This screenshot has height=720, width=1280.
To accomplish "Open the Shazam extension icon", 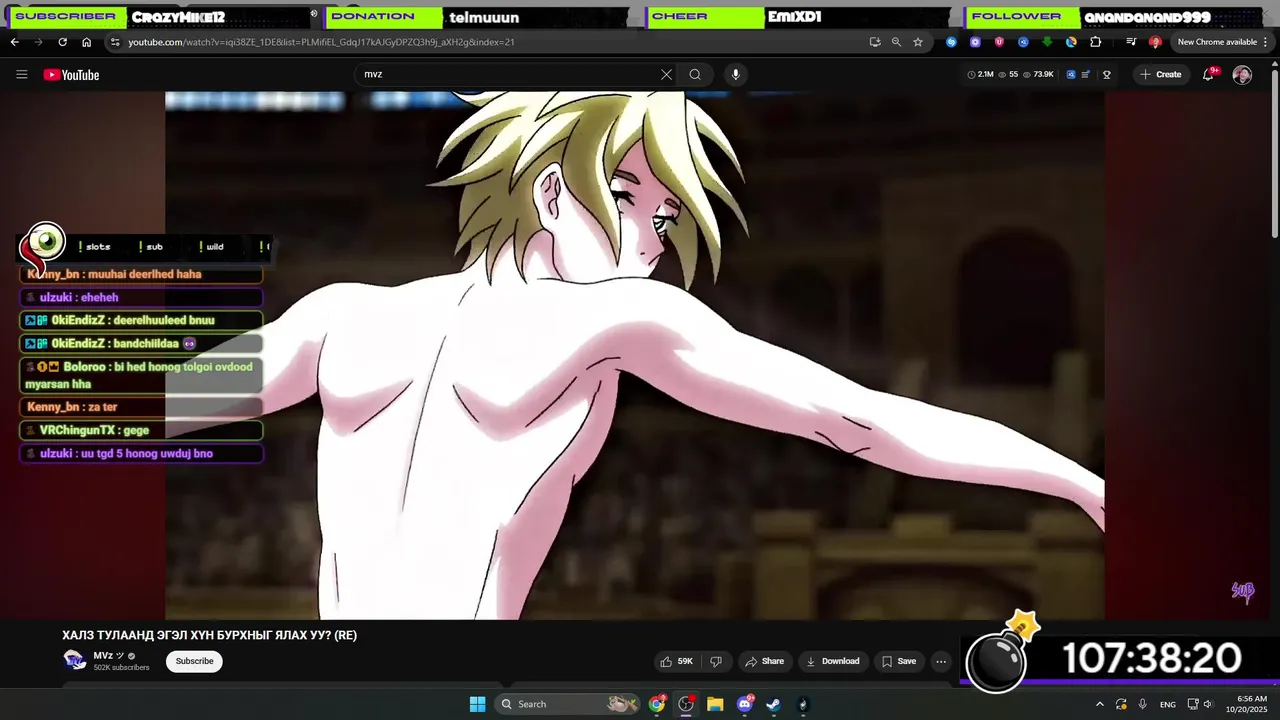I will pos(951,42).
